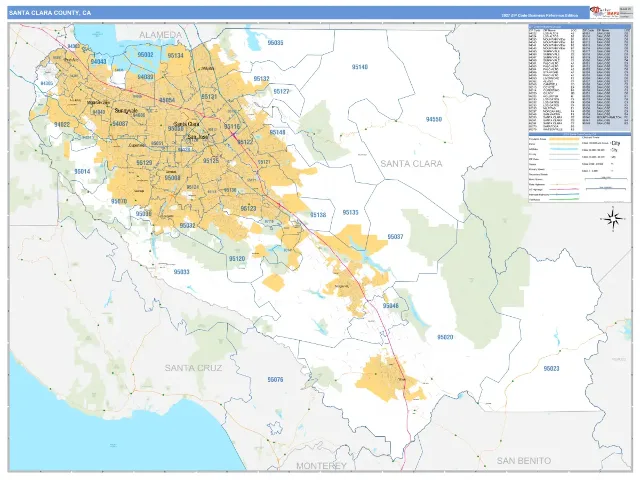Click ZIP code 95008
Image resolution: width=640 pixels, height=480 pixels.
pyautogui.click(x=172, y=178)
